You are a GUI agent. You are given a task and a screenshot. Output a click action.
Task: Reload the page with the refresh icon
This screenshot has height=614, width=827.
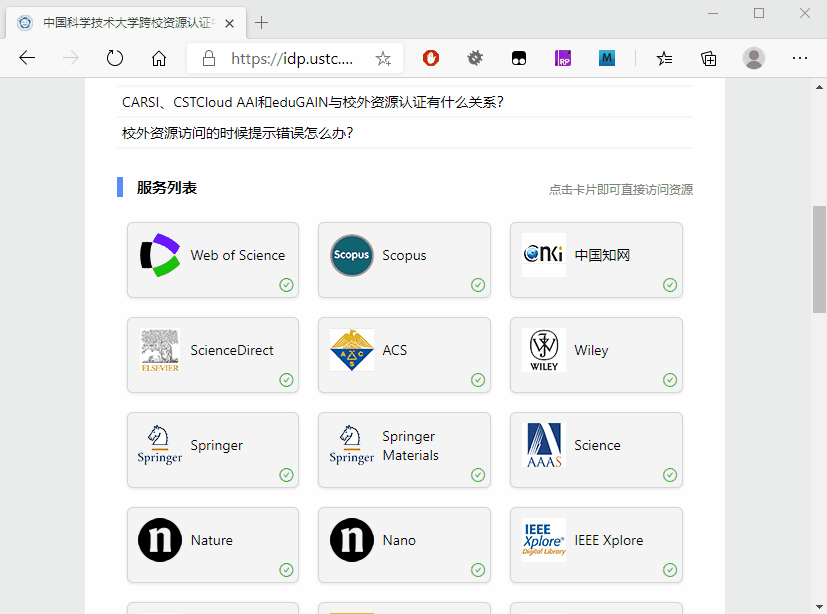(x=114, y=58)
